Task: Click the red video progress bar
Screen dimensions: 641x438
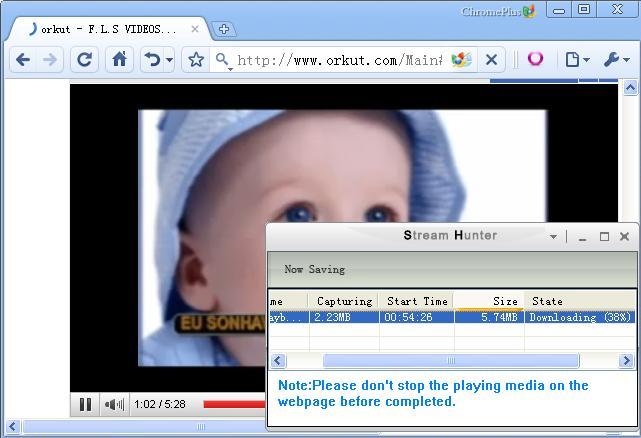Action: pyautogui.click(x=235, y=404)
